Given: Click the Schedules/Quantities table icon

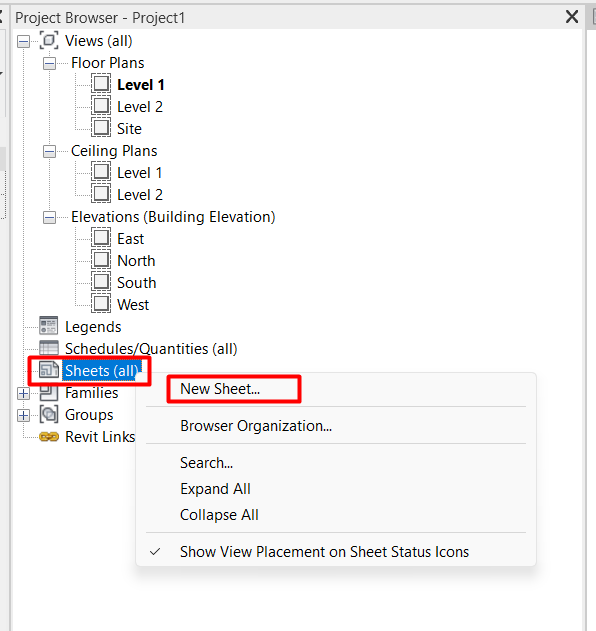Looking at the screenshot, I should coord(49,348).
